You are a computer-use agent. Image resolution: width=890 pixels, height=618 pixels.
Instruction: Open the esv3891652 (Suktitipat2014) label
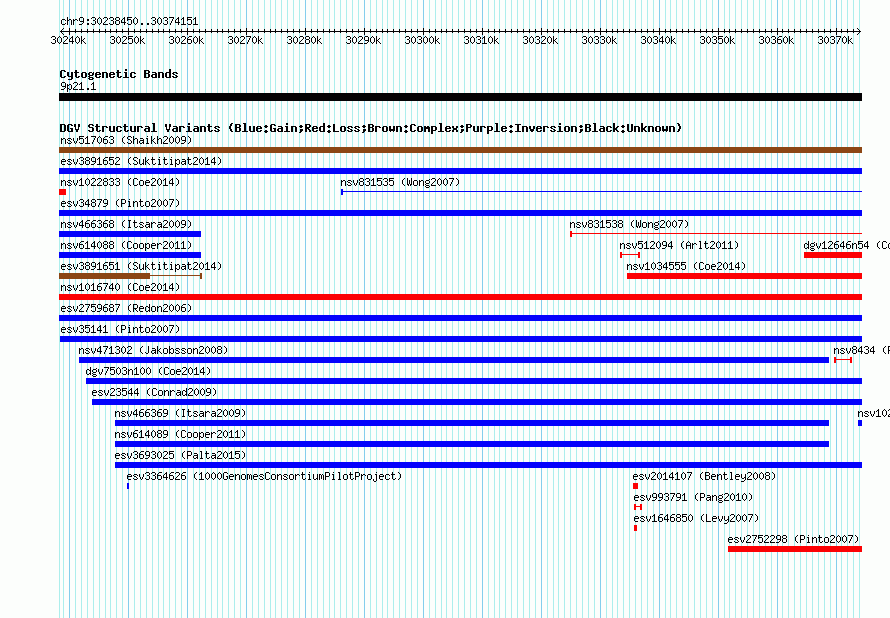click(141, 161)
